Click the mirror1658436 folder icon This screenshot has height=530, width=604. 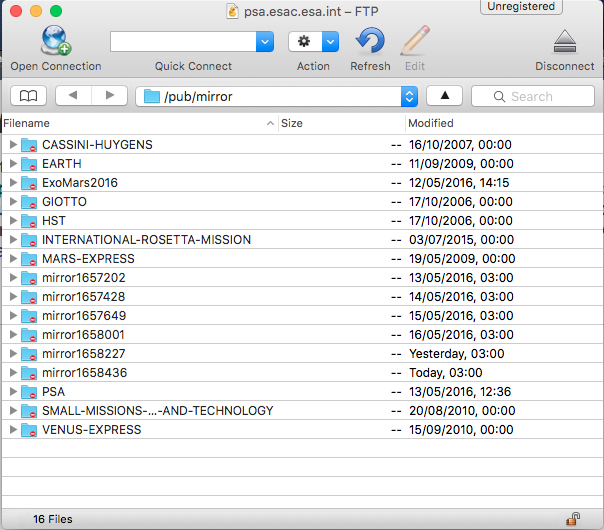point(29,373)
